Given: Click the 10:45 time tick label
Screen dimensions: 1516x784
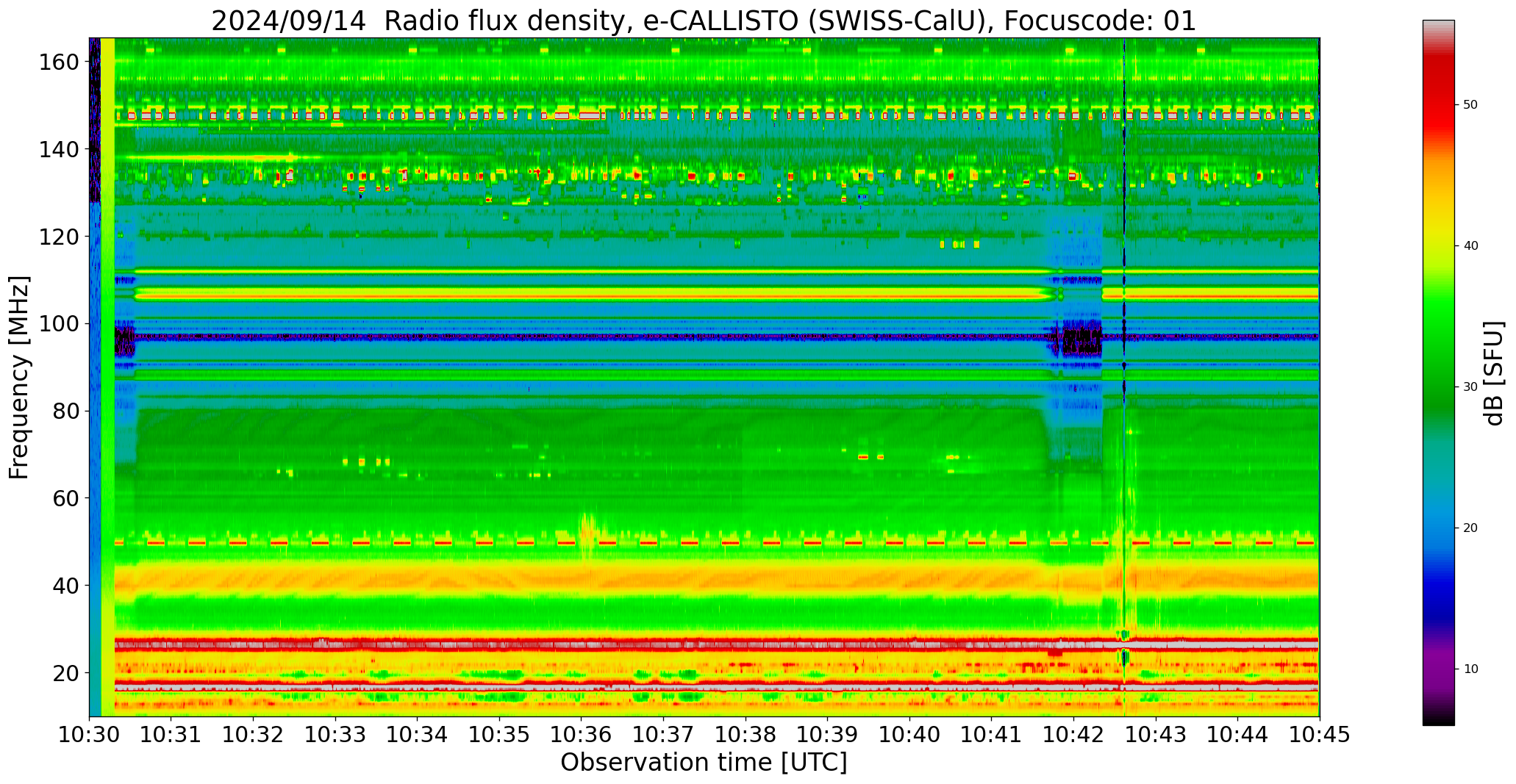Looking at the screenshot, I should point(1320,735).
